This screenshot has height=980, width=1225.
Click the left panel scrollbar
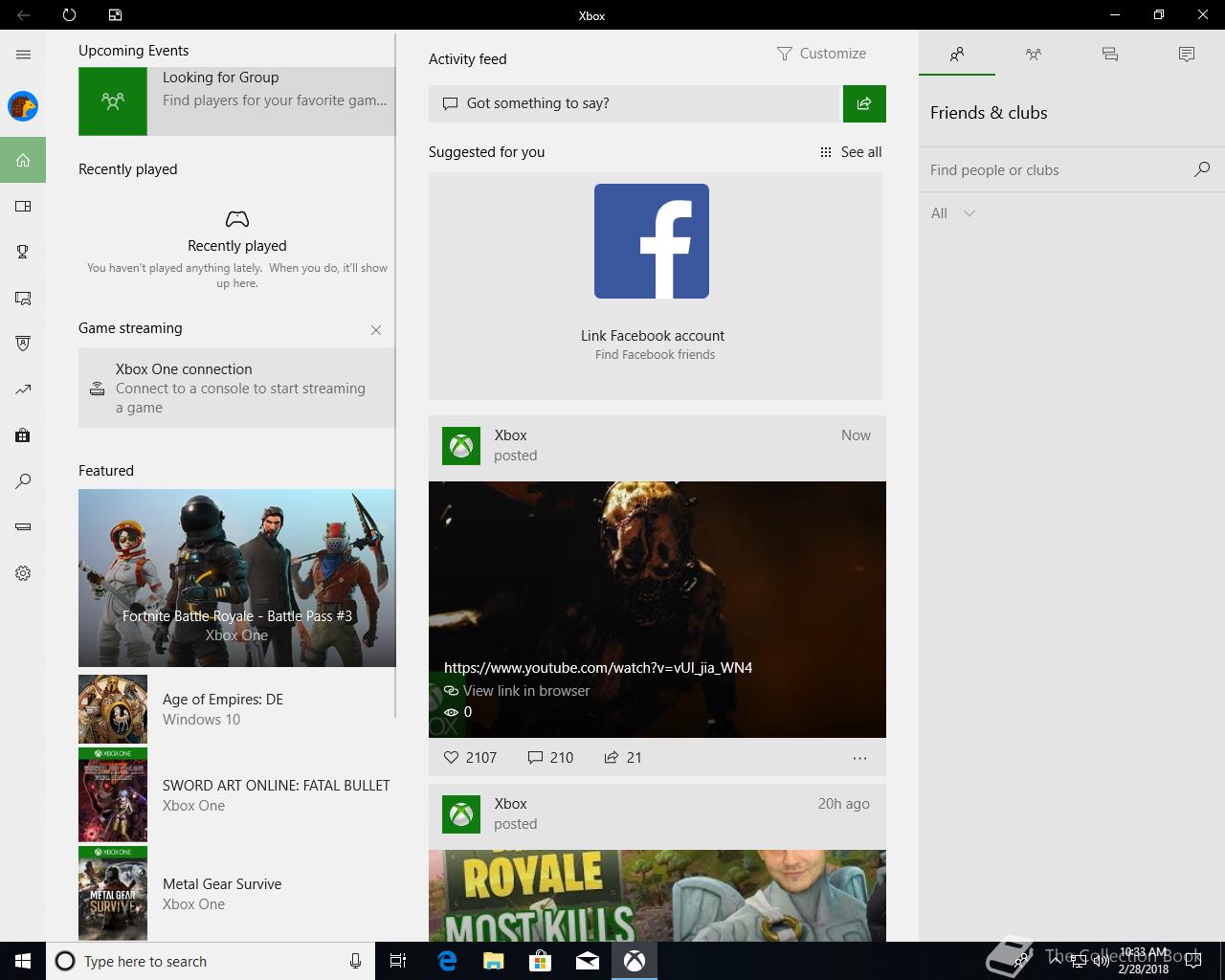tap(396, 375)
